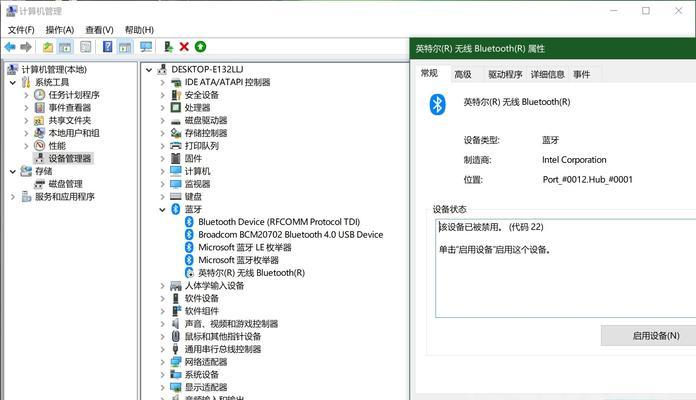The image size is (696, 400).
Task: Select 安全设备 category label
Action: [x=202, y=95]
